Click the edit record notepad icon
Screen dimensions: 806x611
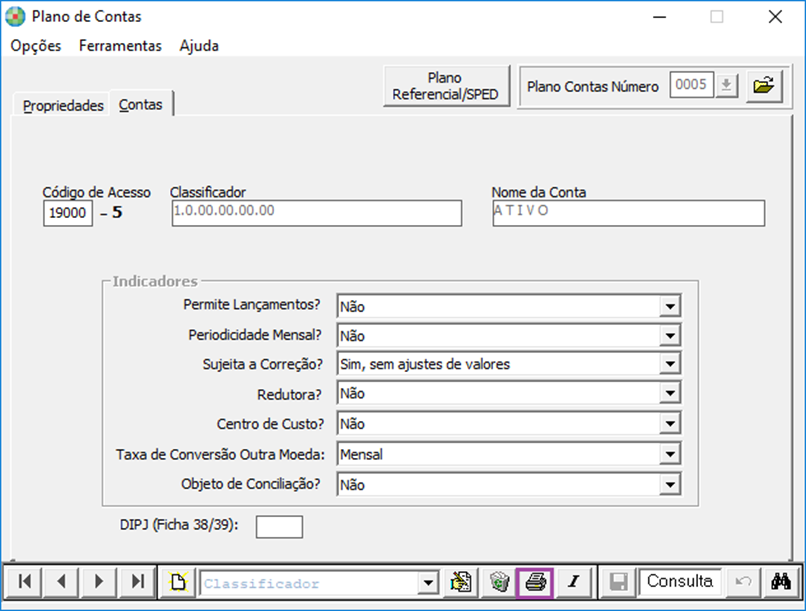[461, 582]
